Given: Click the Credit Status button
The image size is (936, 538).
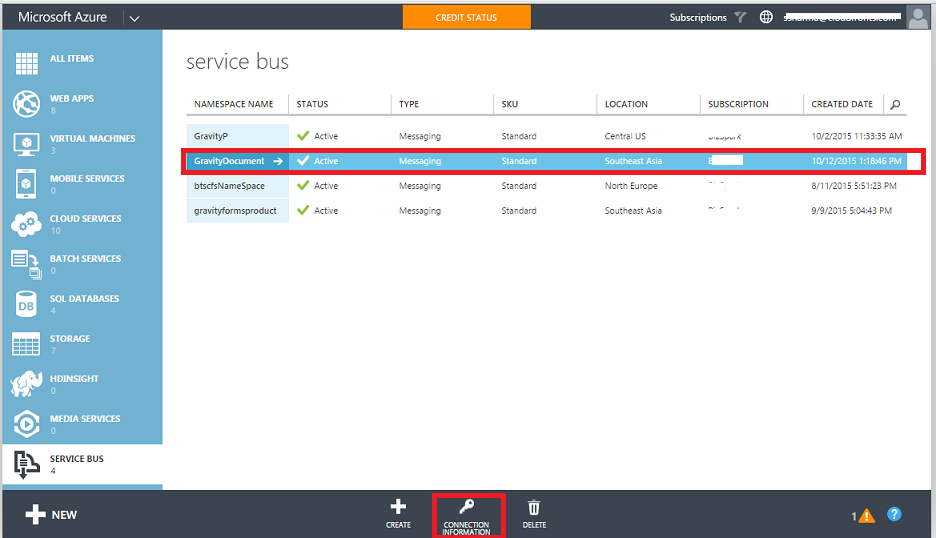Looking at the screenshot, I should click(466, 17).
